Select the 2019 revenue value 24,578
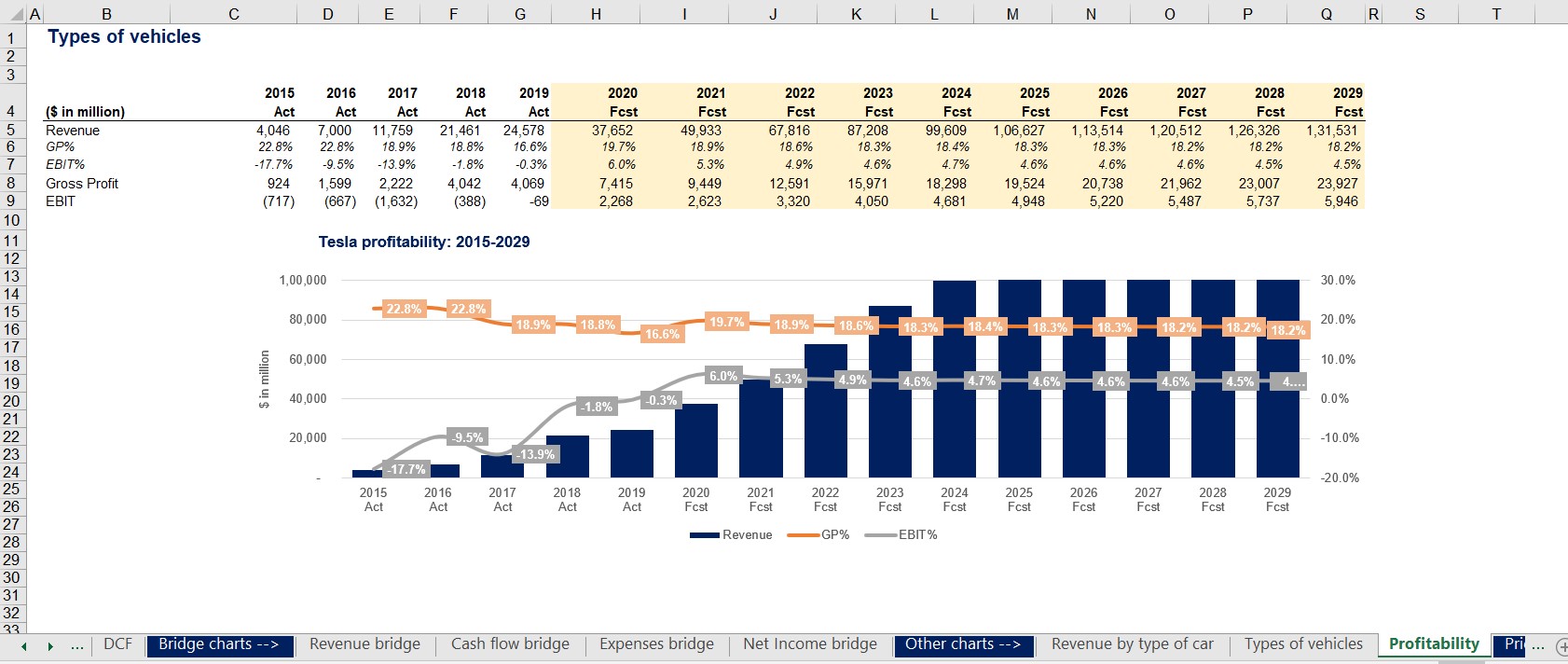The width and height of the screenshot is (1568, 664). pos(523,131)
